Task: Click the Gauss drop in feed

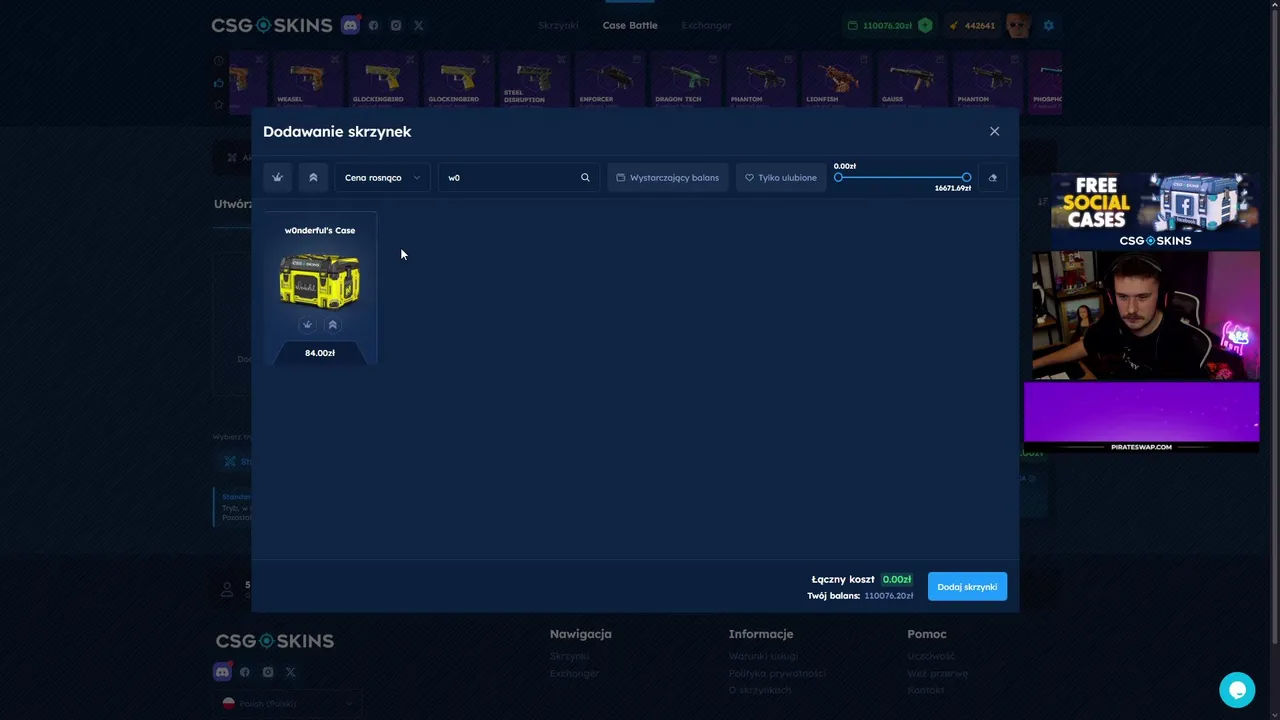Action: [x=913, y=81]
